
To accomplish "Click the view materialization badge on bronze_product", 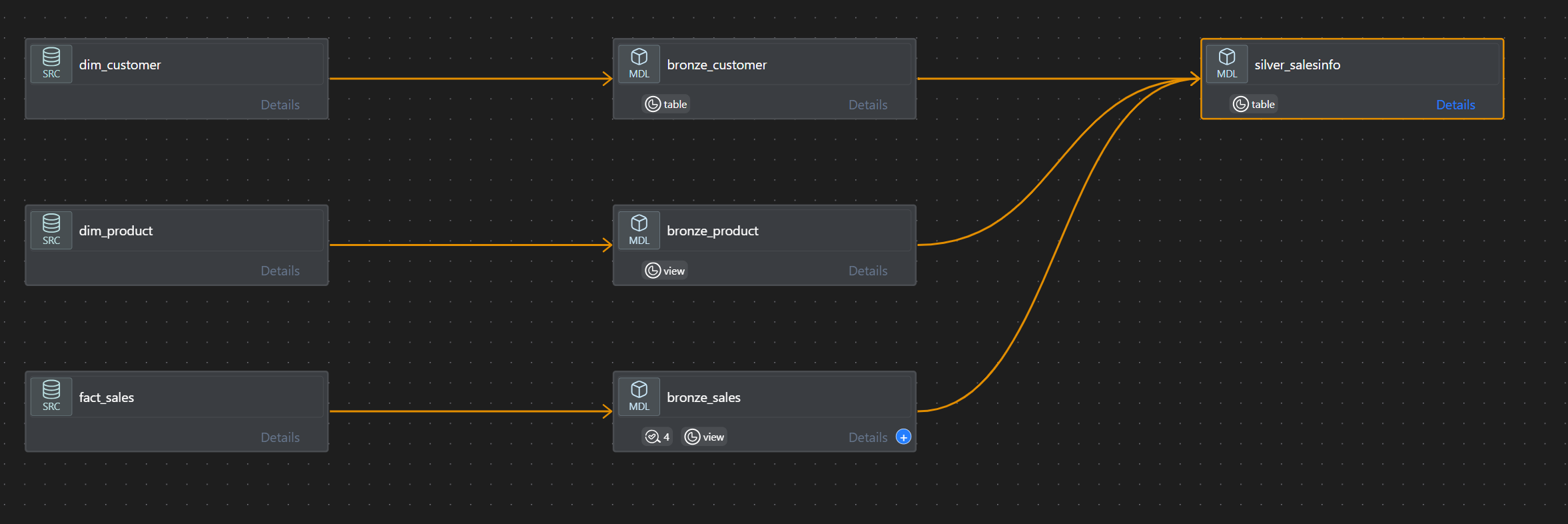I will (x=665, y=271).
